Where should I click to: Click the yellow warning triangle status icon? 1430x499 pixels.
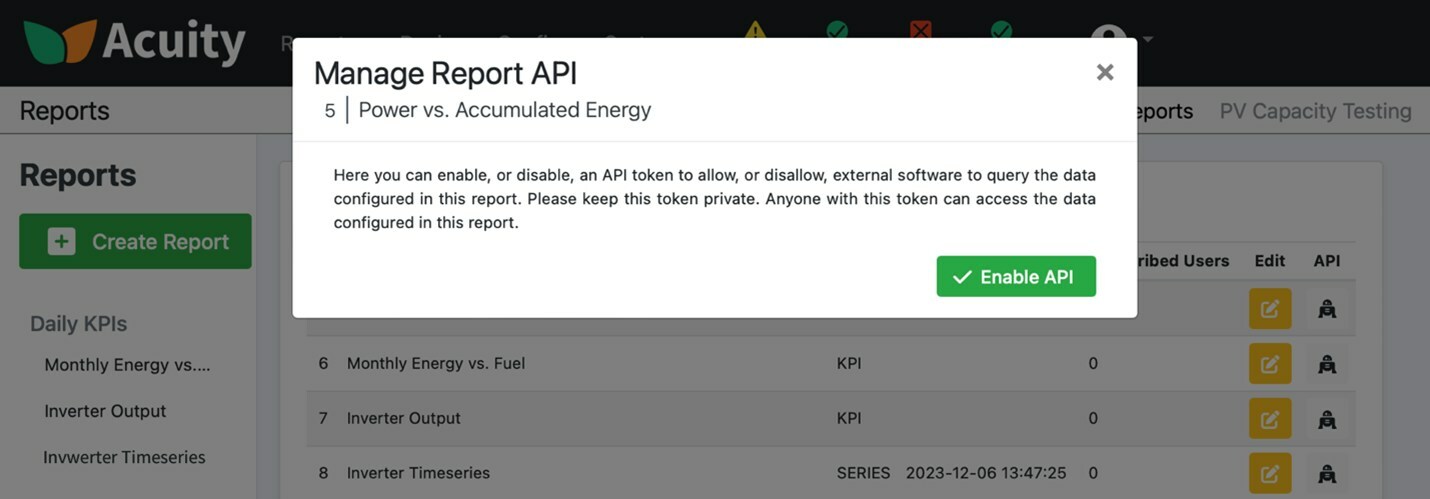(755, 30)
